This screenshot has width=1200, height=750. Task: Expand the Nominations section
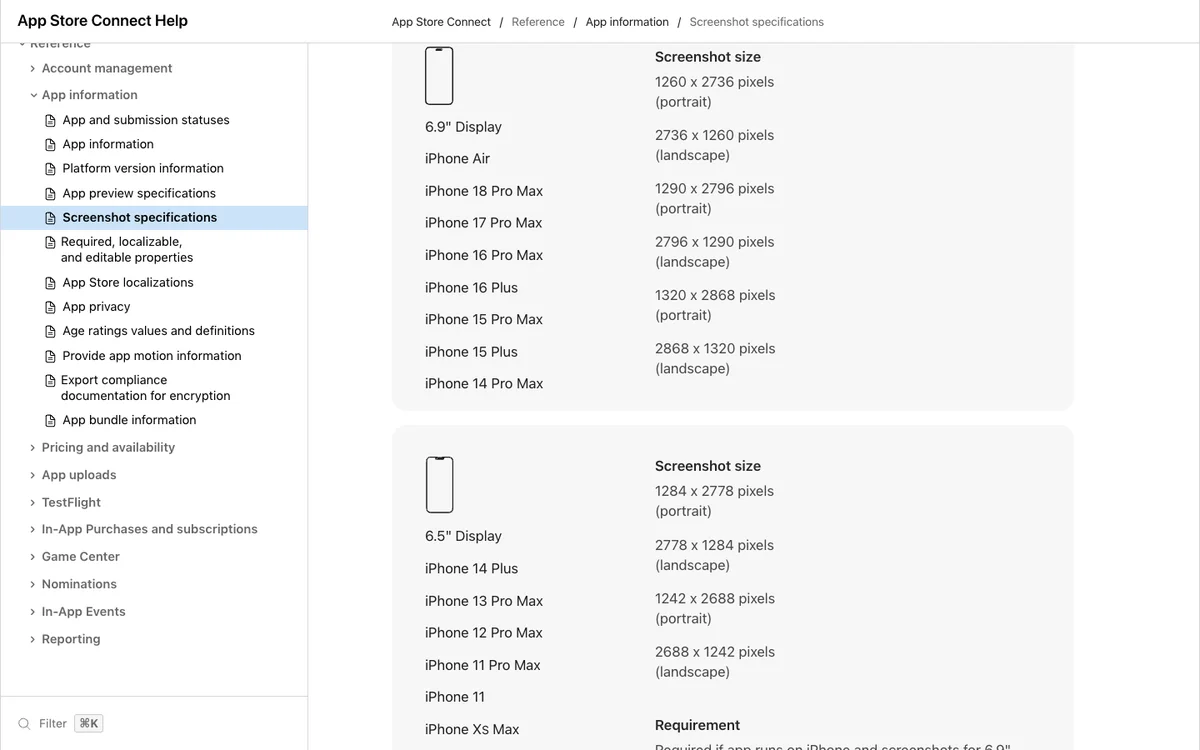tap(33, 585)
